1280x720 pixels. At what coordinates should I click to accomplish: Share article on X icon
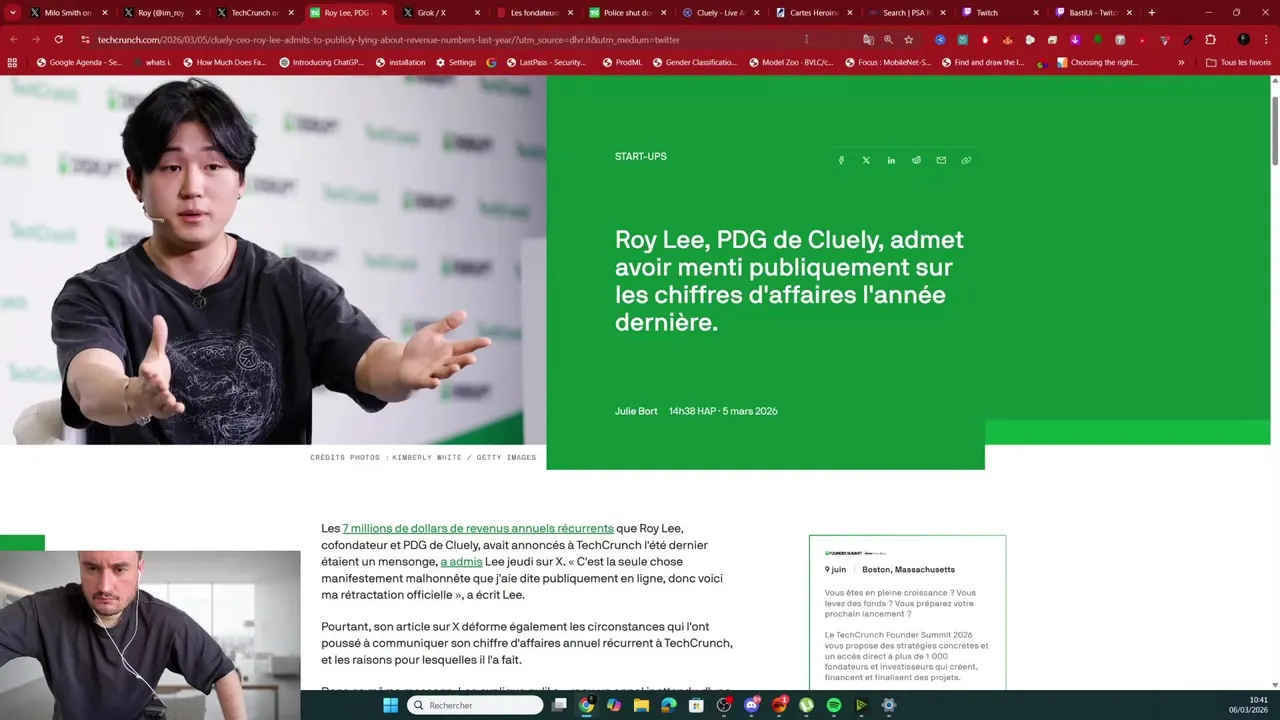[x=866, y=160]
